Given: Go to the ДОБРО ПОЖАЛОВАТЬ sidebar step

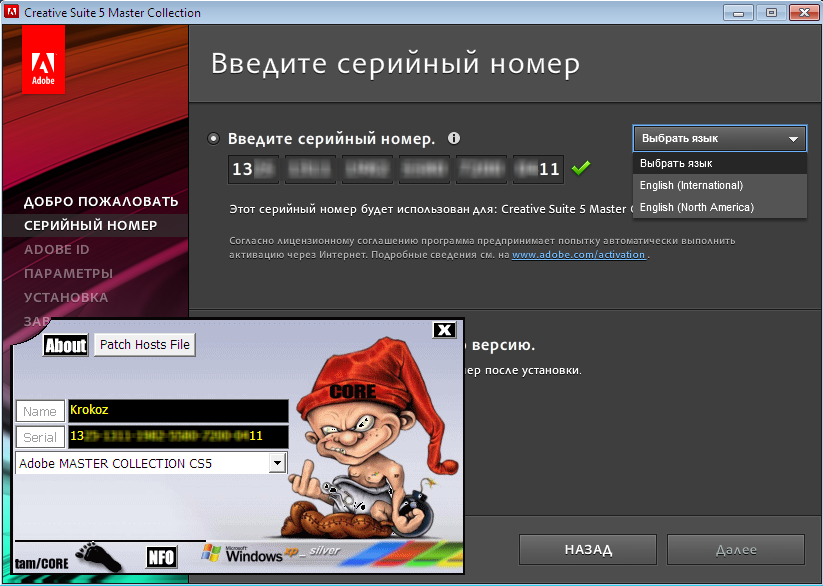Looking at the screenshot, I should tap(101, 201).
